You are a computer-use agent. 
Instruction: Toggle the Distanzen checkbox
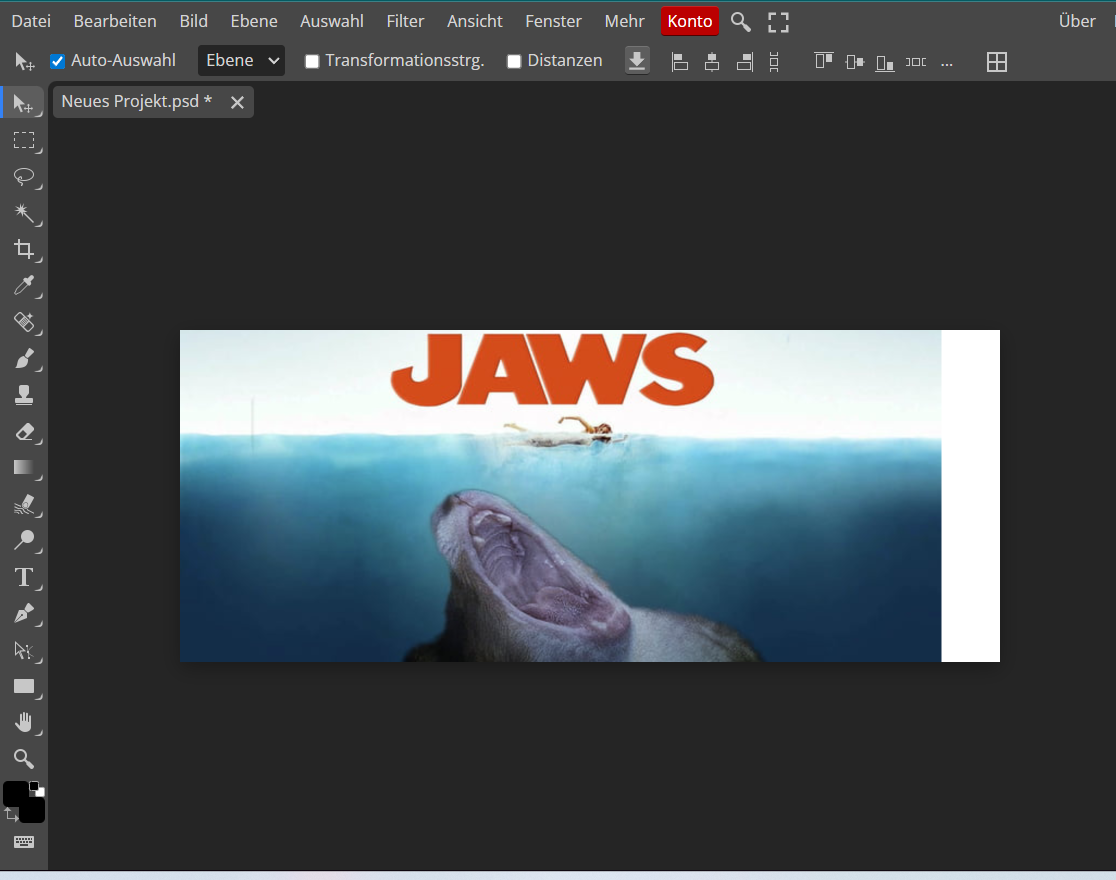click(x=514, y=61)
